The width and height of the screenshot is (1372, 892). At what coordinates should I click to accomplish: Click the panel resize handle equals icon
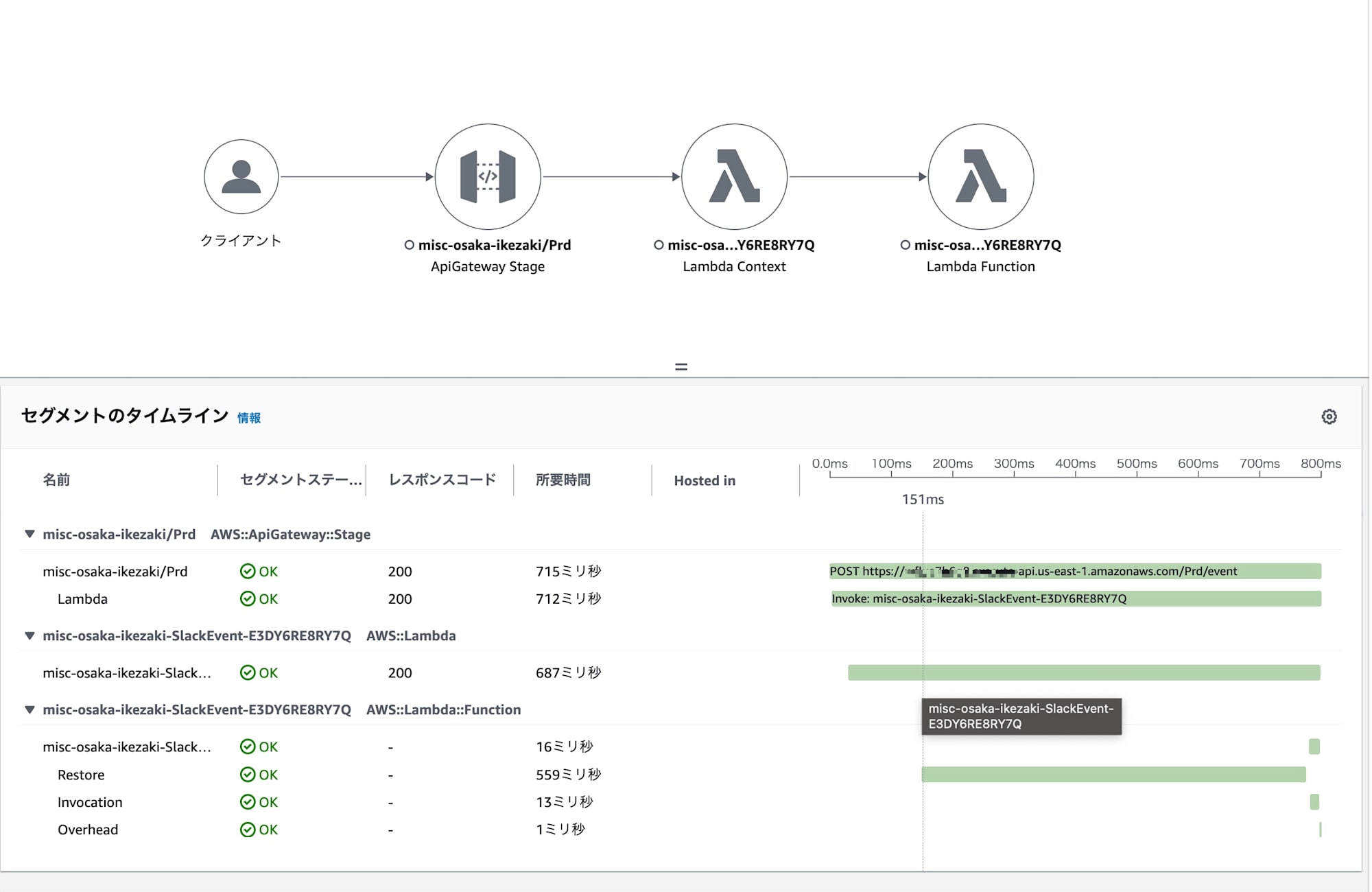point(681,367)
